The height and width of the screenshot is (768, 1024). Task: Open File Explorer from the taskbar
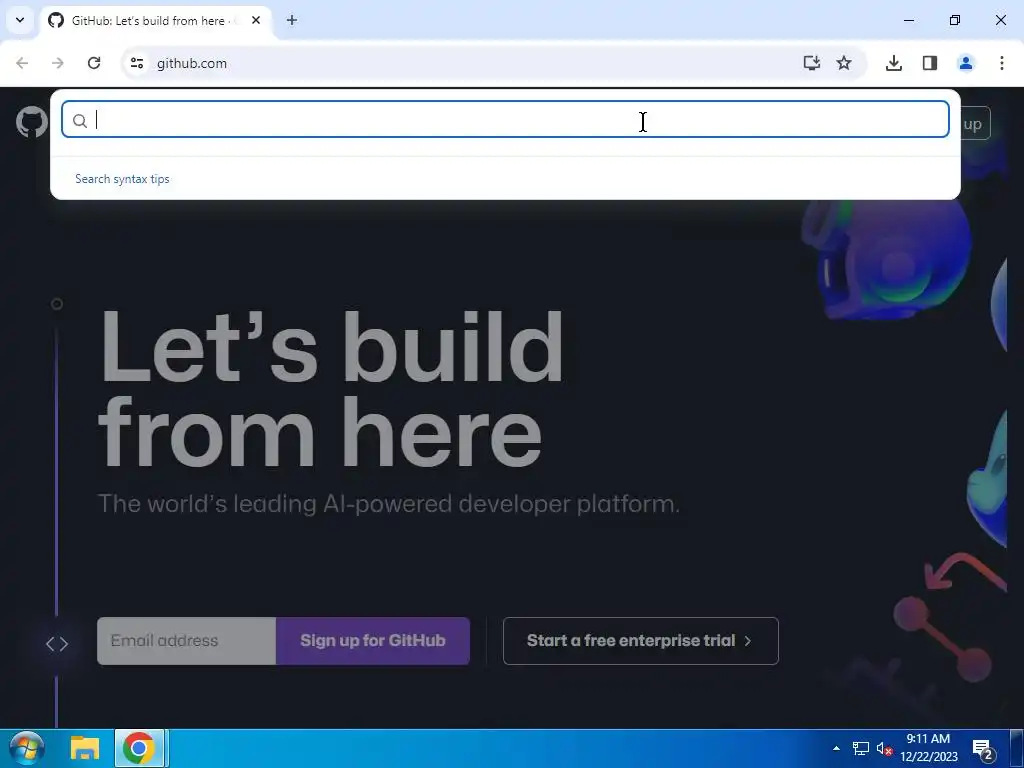[x=85, y=748]
